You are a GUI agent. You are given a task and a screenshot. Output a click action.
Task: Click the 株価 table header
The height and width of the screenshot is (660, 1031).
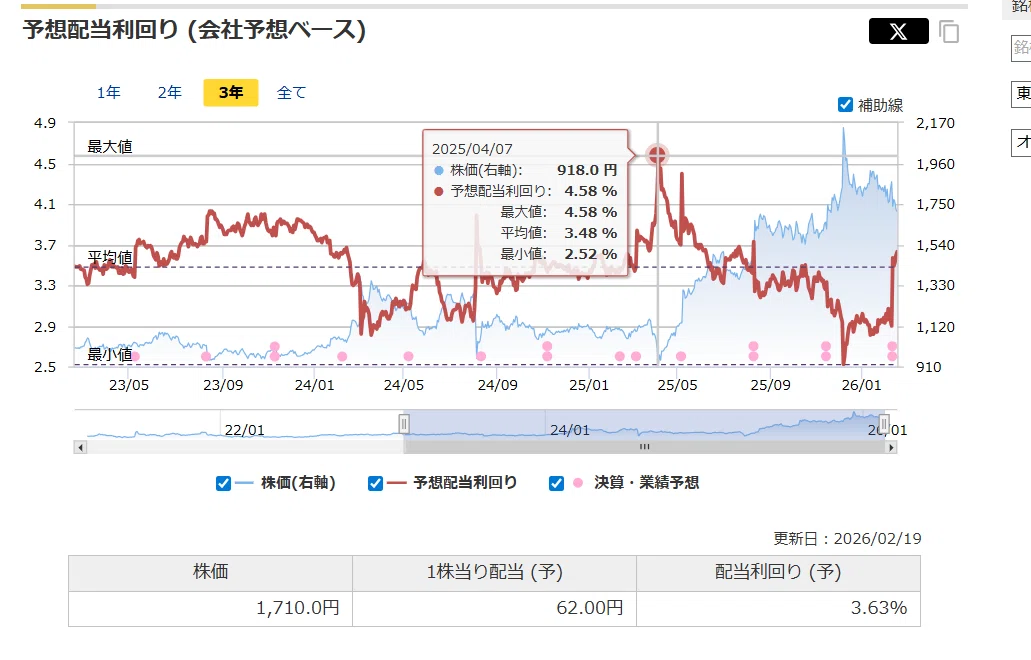[x=210, y=572]
